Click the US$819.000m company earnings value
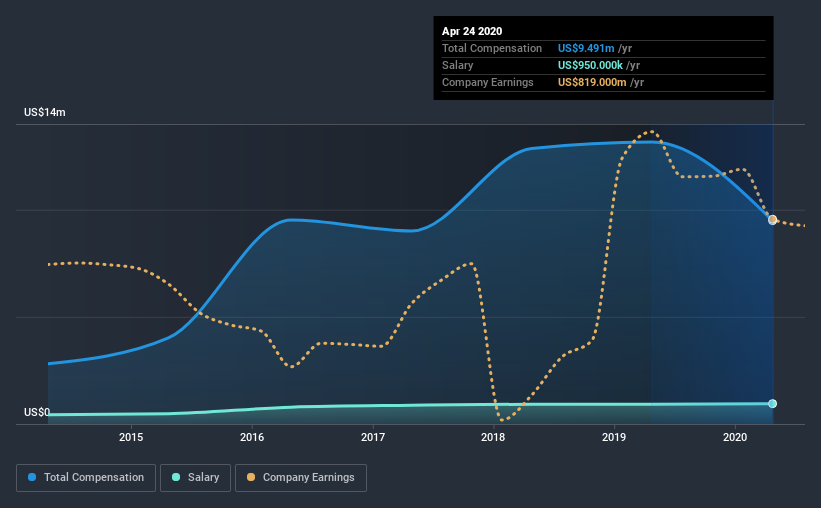Image resolution: width=821 pixels, height=508 pixels. click(592, 82)
